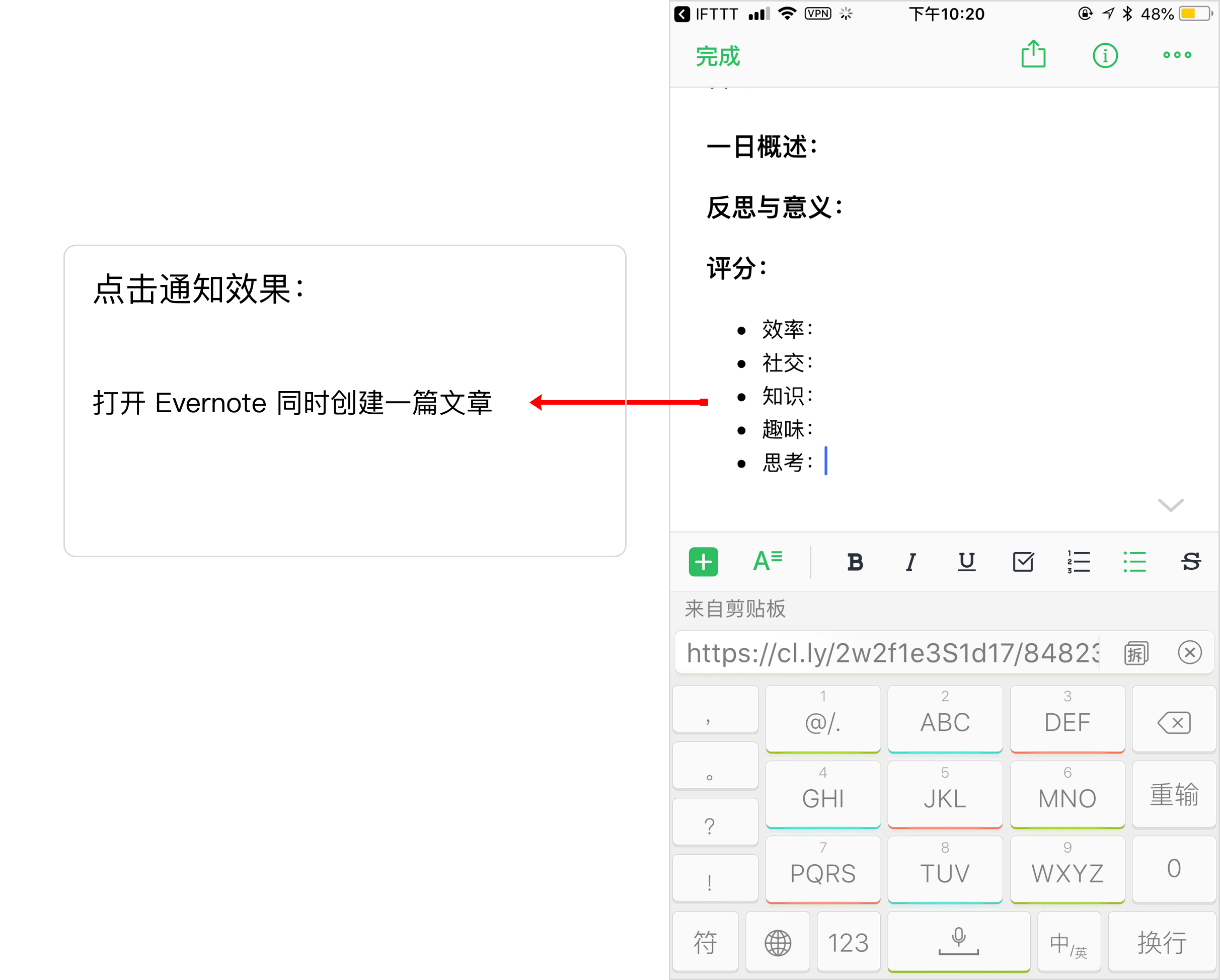Toggle the bulleted list icon

point(1134,562)
